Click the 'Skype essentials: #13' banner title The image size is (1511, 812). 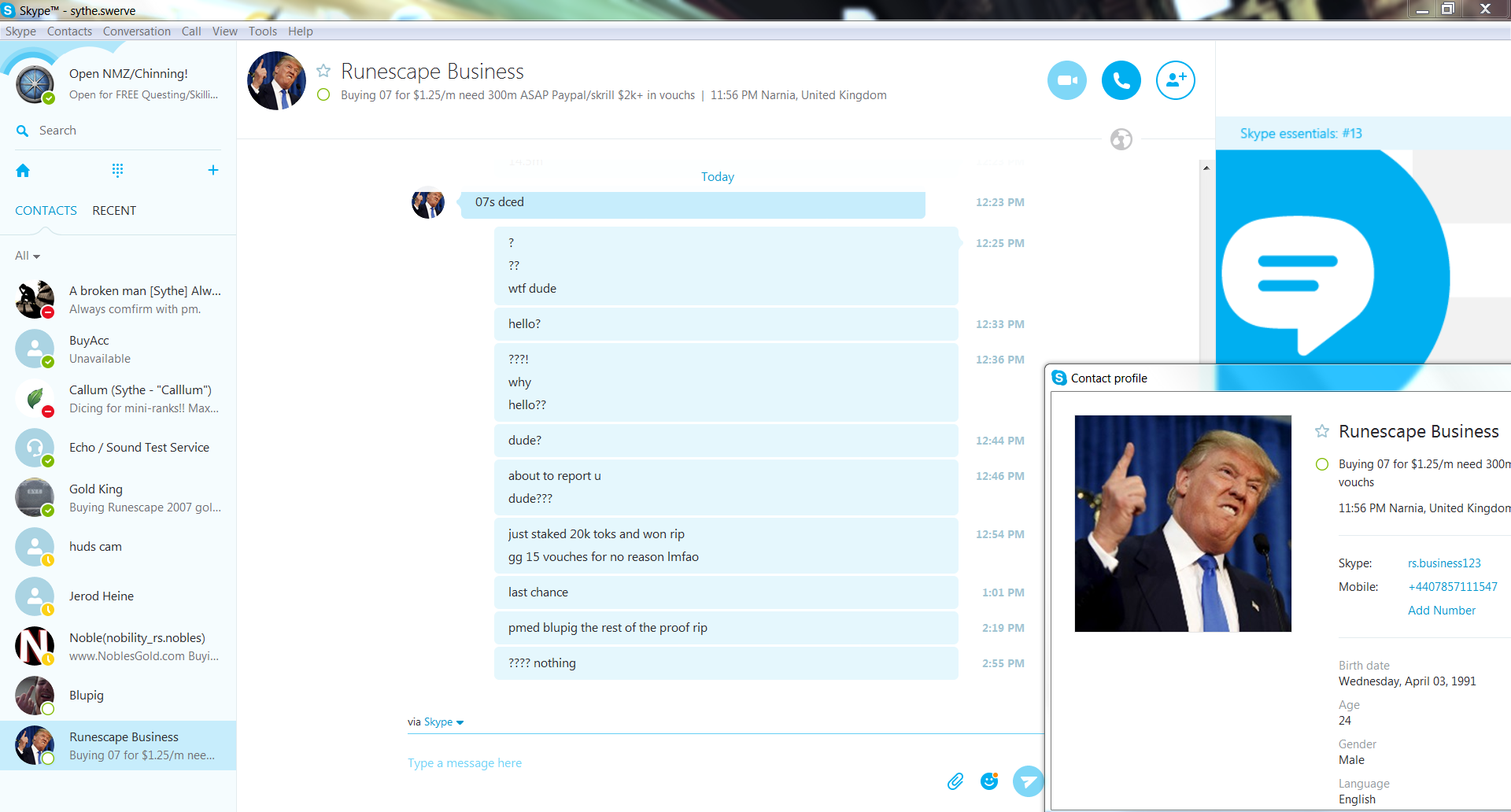[x=1301, y=134]
